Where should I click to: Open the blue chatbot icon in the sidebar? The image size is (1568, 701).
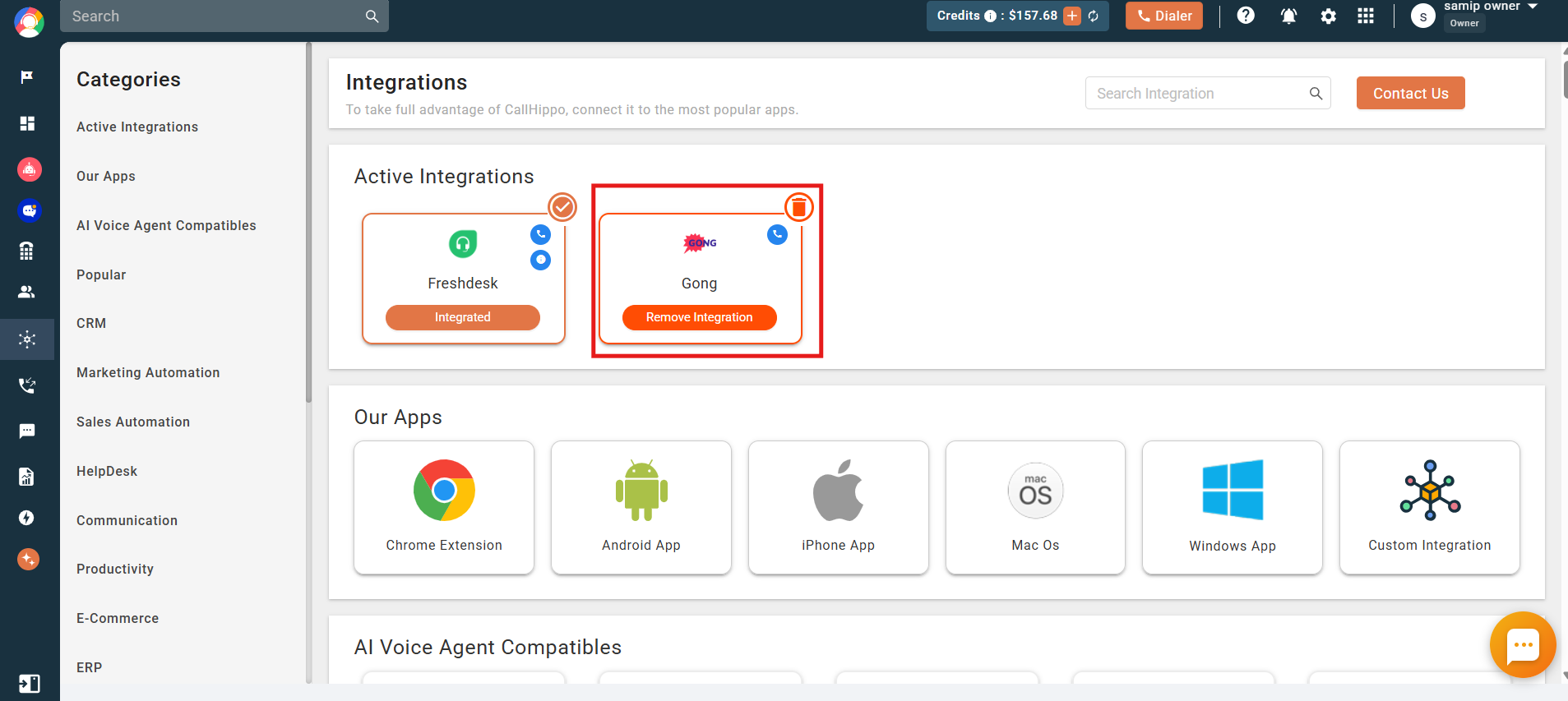[29, 210]
